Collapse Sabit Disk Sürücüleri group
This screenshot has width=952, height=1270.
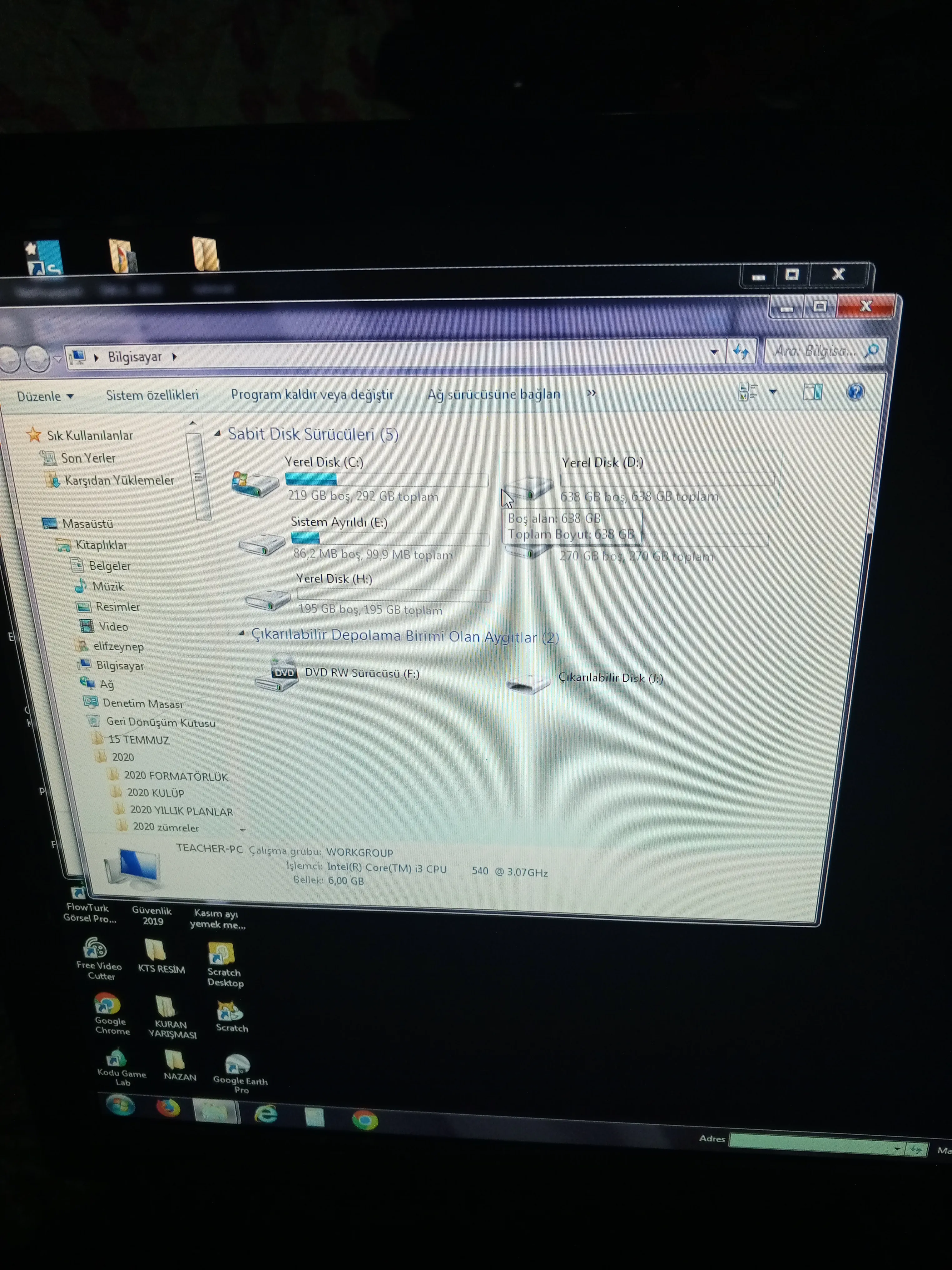(218, 434)
